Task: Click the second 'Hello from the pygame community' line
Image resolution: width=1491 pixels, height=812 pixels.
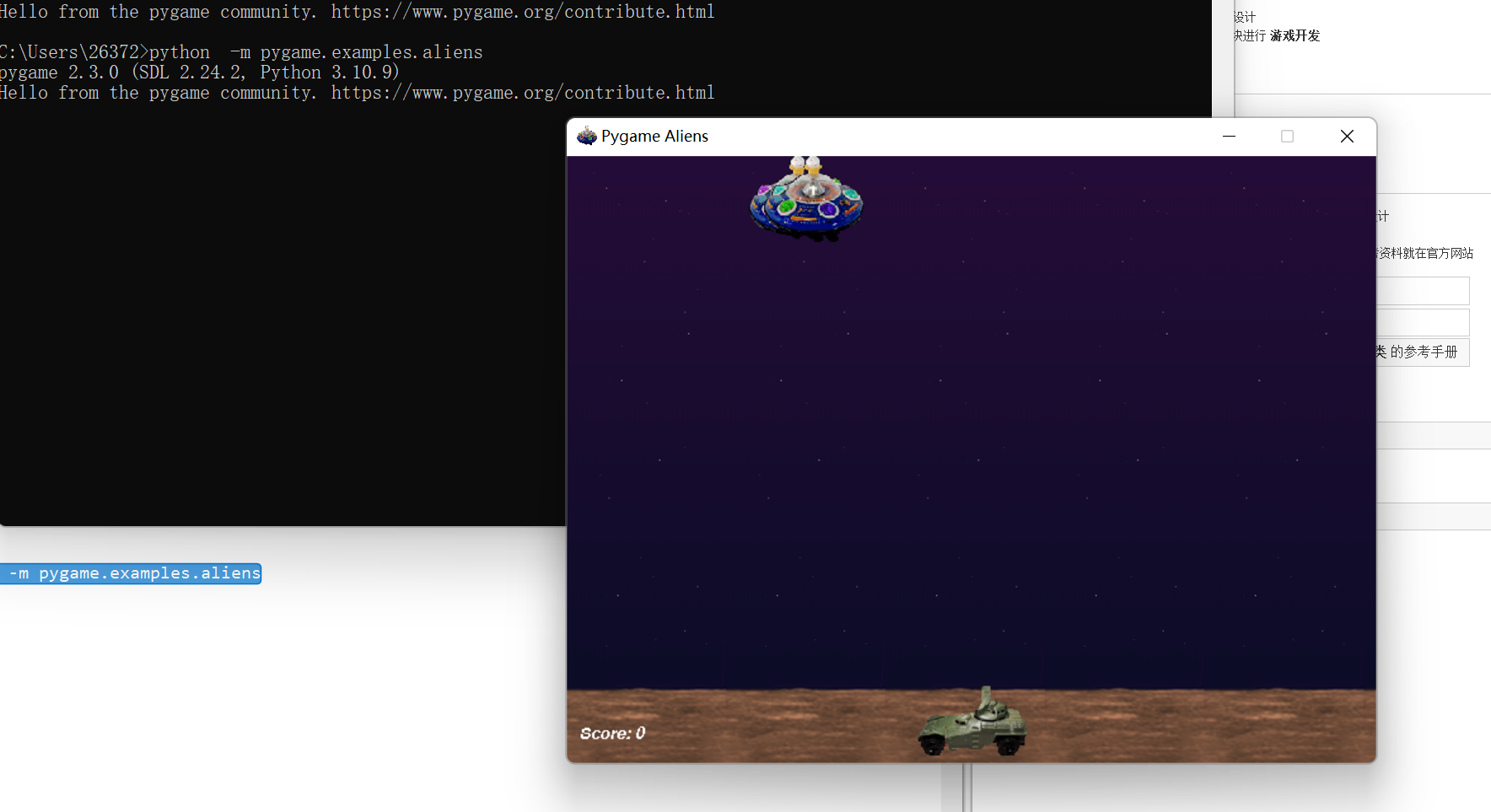Action: pos(358,93)
